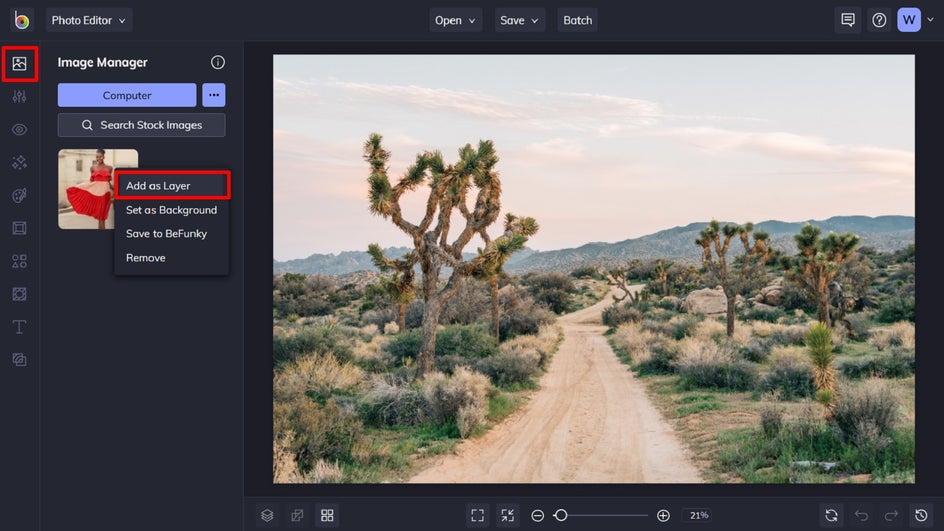Toggle the layers panel icon

267,515
